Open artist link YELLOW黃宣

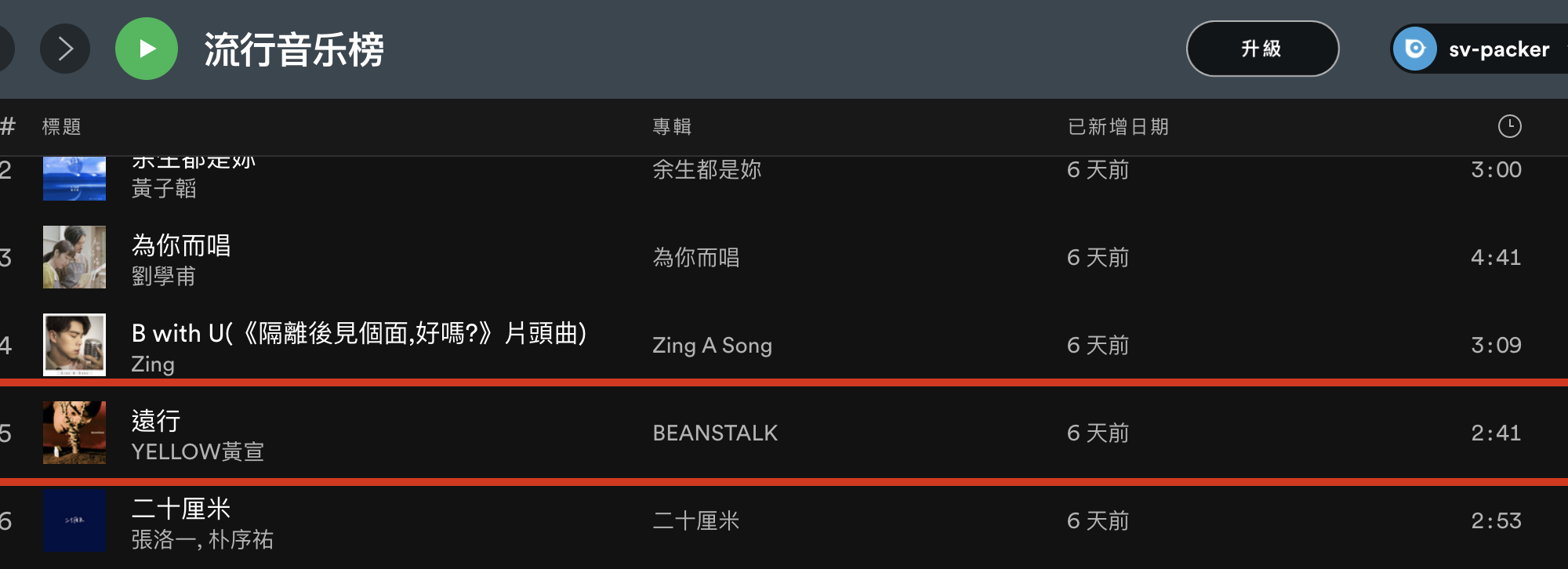198,452
